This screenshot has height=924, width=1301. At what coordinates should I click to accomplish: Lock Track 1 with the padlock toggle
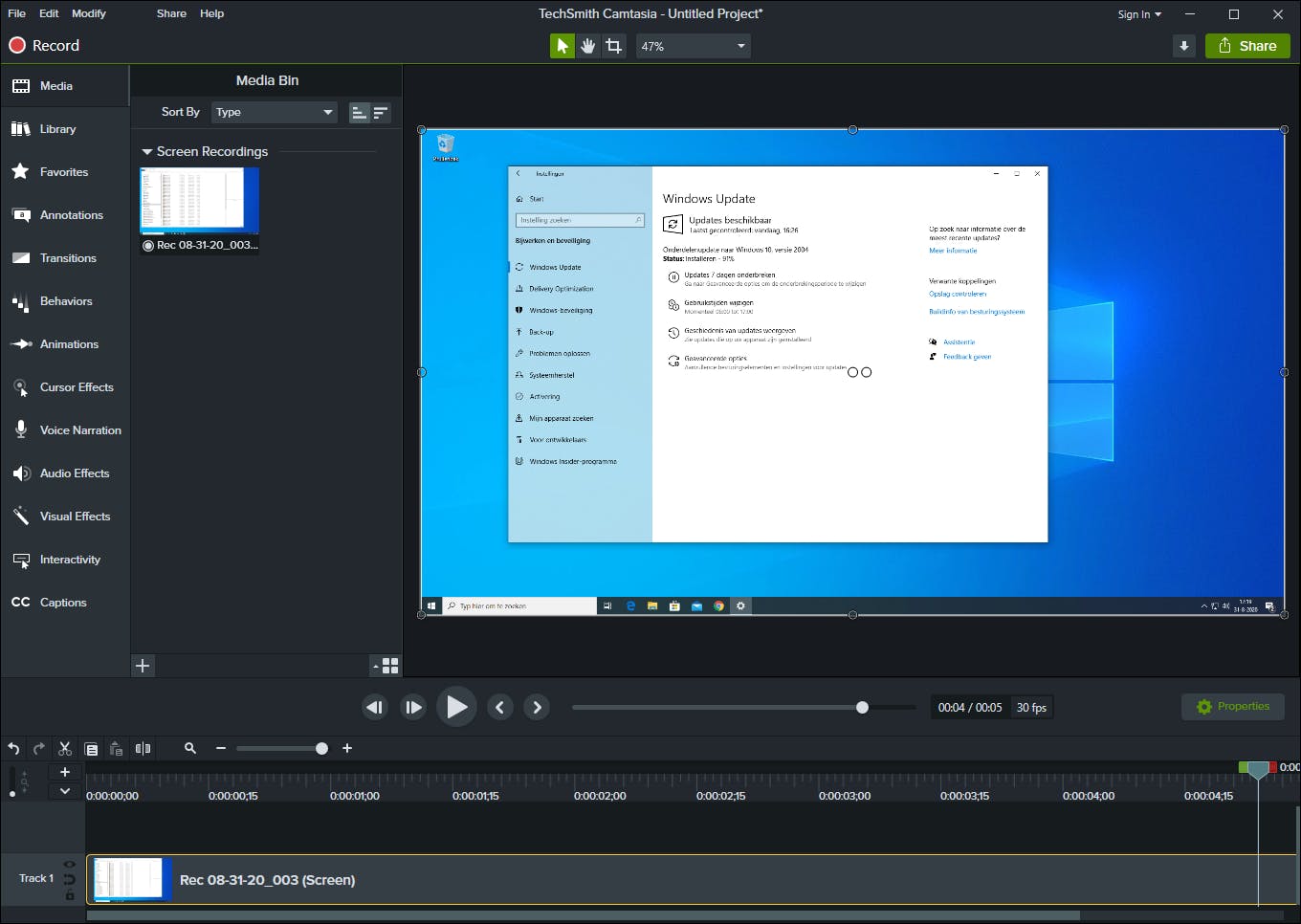[x=68, y=894]
